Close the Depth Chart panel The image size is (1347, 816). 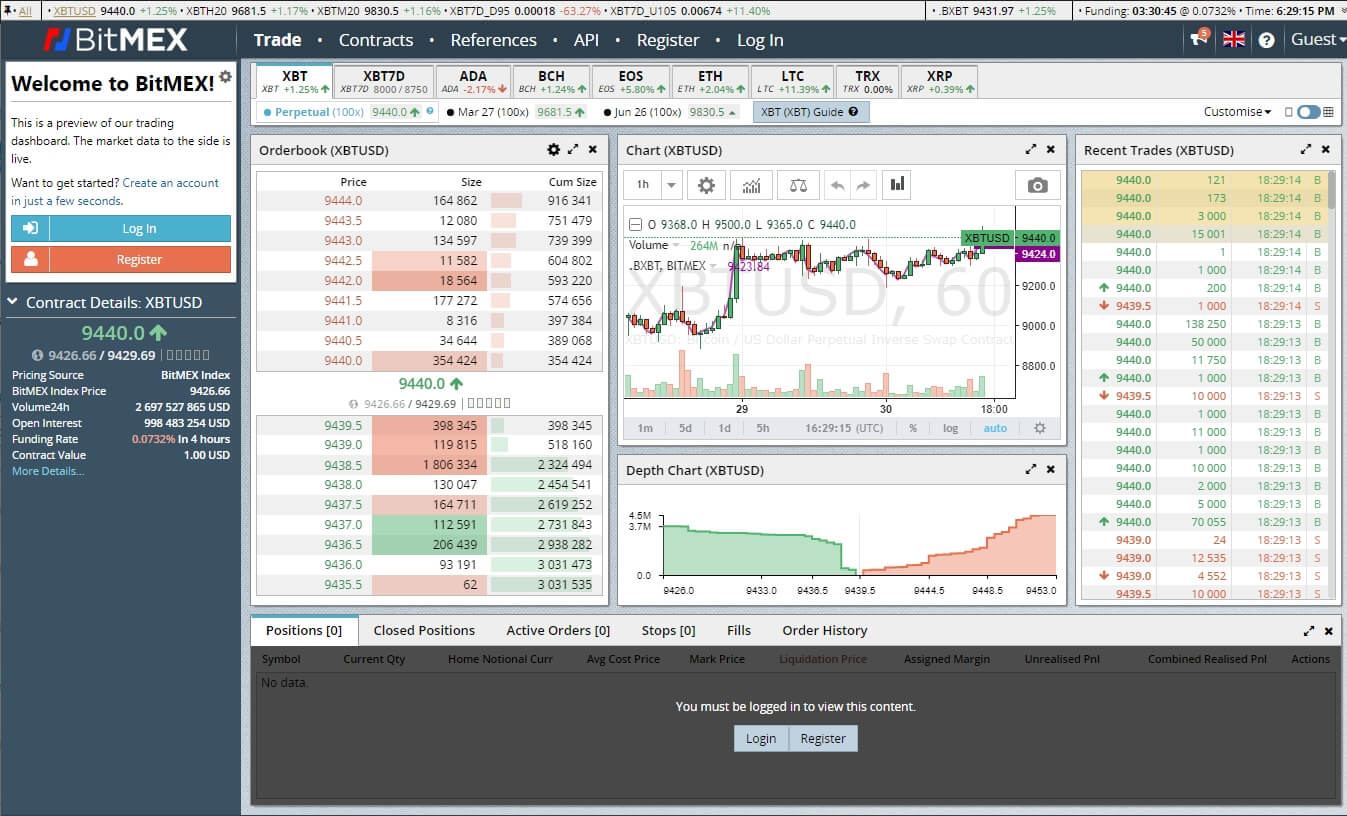click(1050, 469)
